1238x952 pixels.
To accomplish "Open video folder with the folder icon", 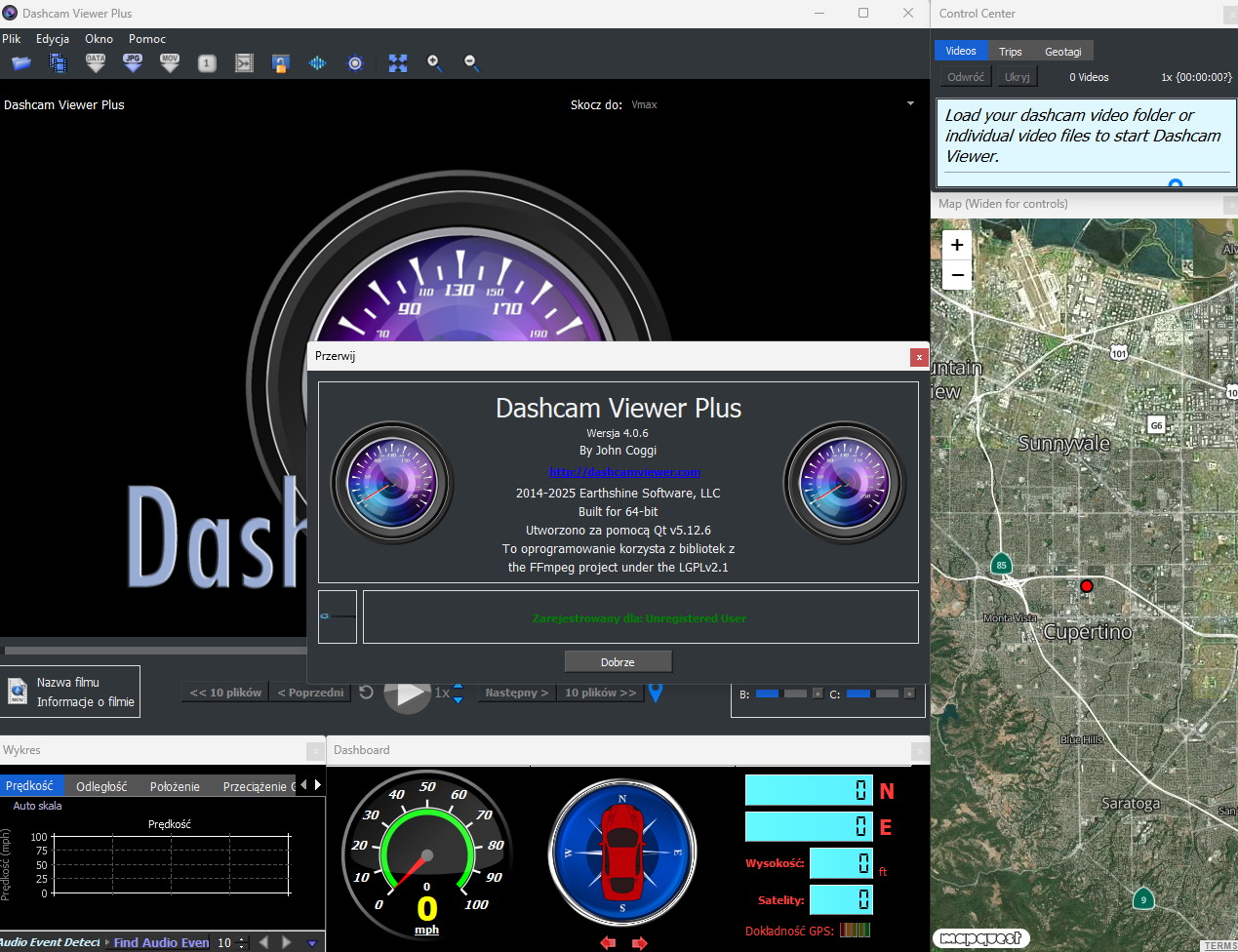I will tap(20, 63).
